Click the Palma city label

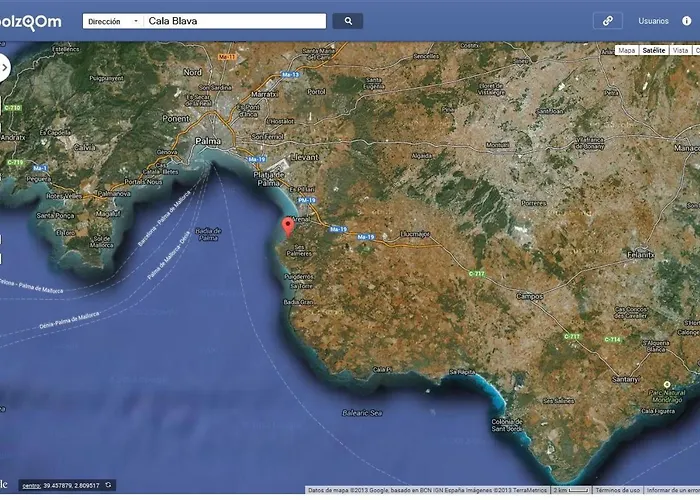tap(208, 141)
